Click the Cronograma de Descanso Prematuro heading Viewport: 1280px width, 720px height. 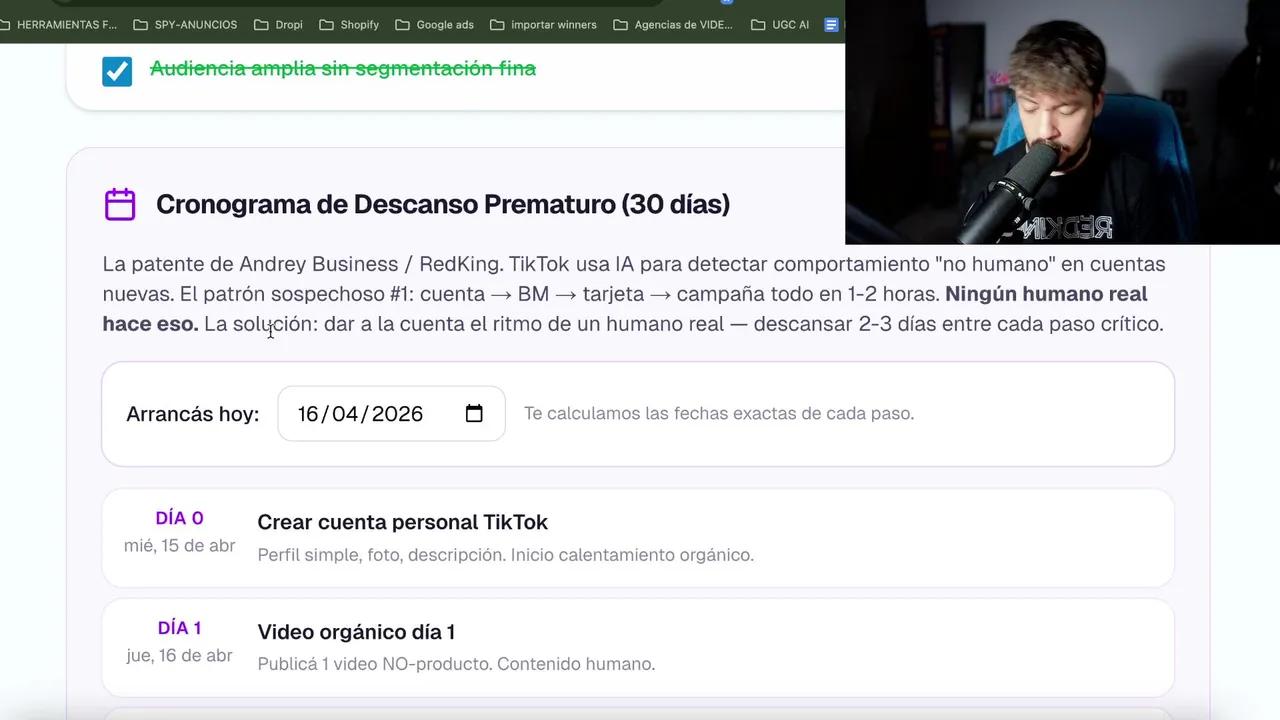pos(443,204)
